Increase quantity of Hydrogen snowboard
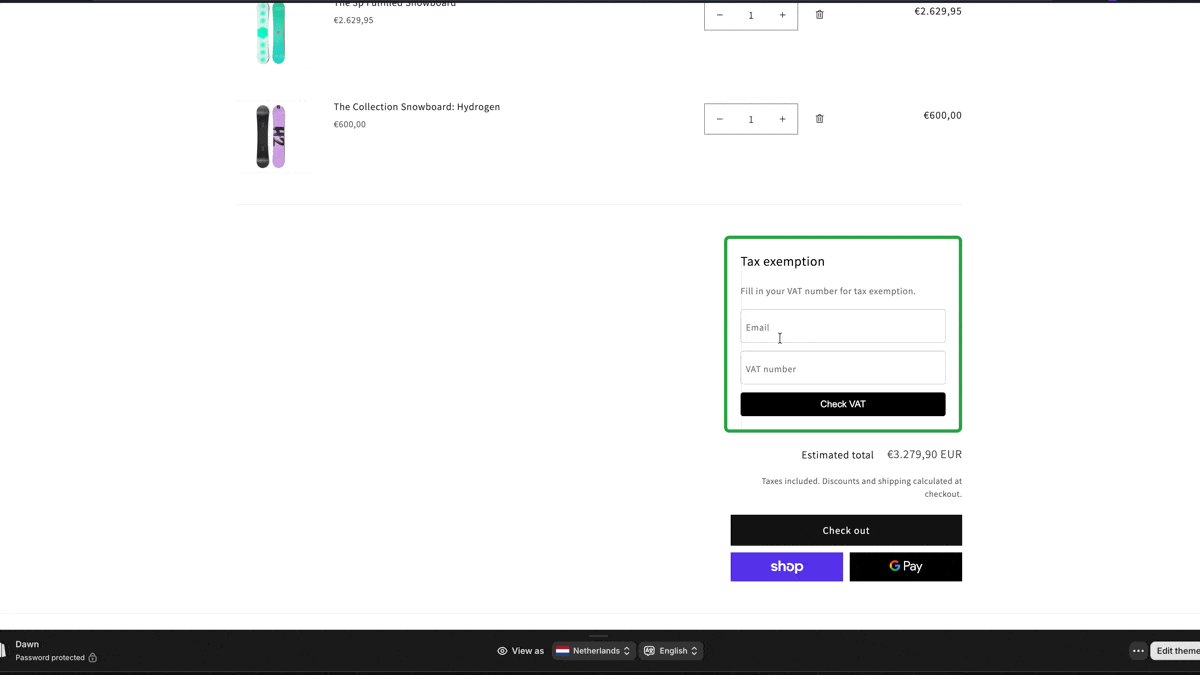Viewport: 1200px width, 675px height. (782, 119)
